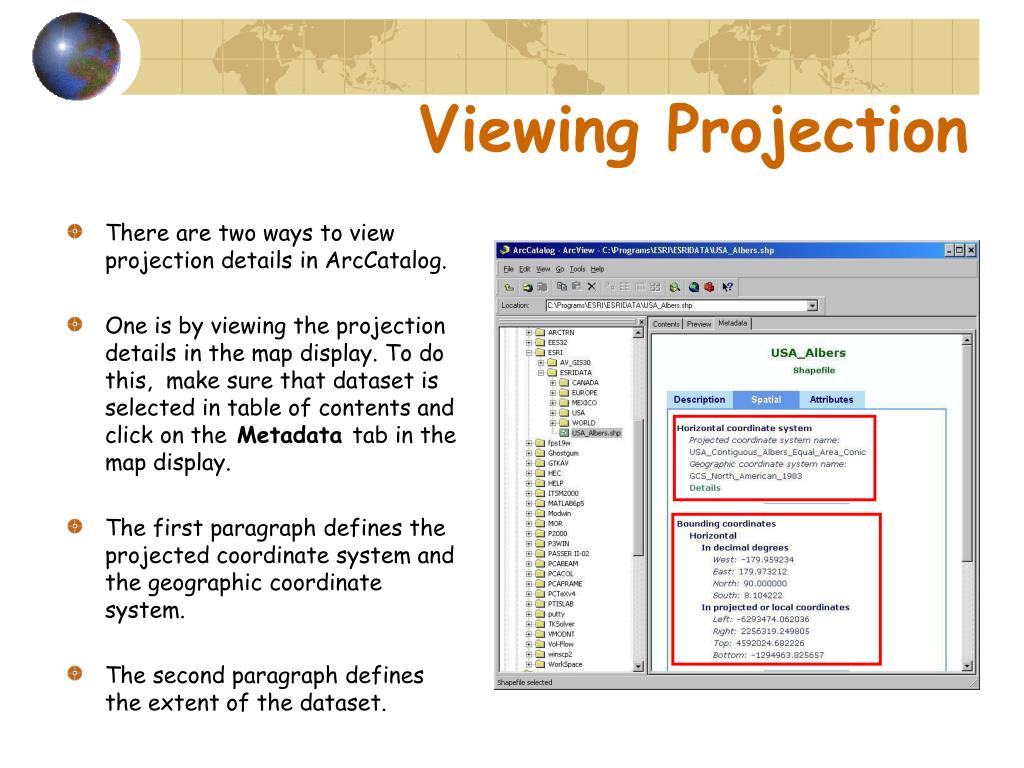Screen dimensions: 1024x768
Task: Open the Attributes metadata tab
Action: 831,400
